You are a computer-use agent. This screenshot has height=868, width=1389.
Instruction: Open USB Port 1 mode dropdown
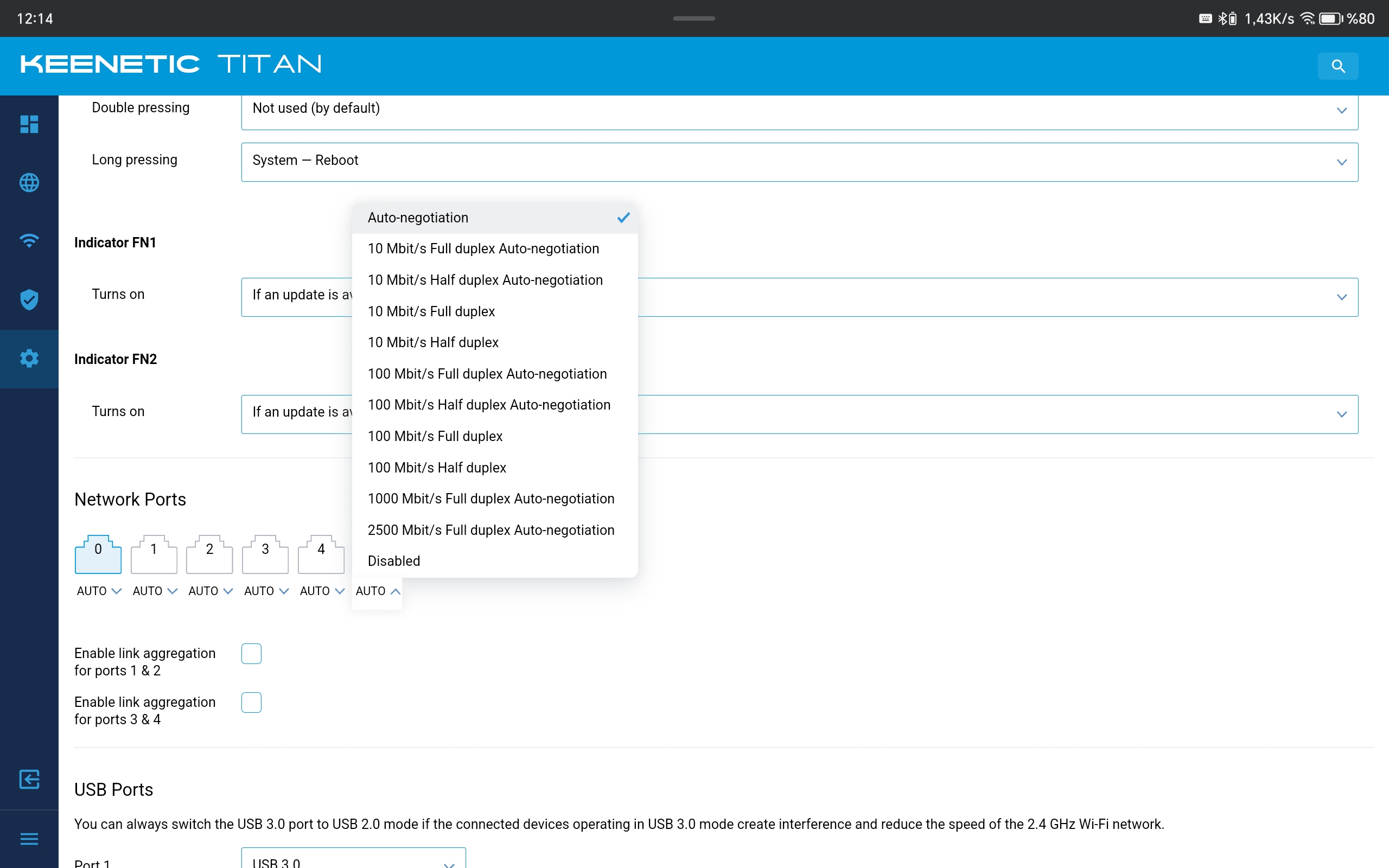click(x=354, y=858)
